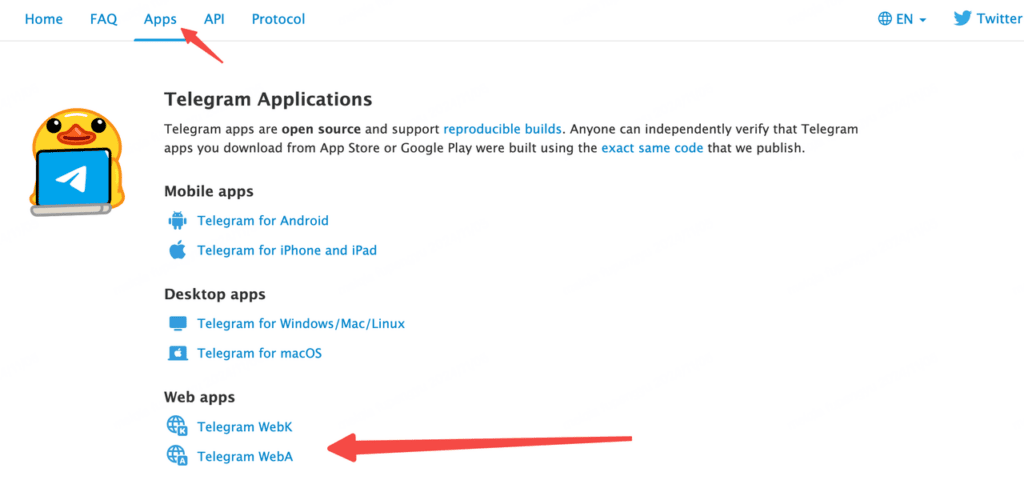The image size is (1024, 488).
Task: Open the Apps tab
Action: coord(160,19)
